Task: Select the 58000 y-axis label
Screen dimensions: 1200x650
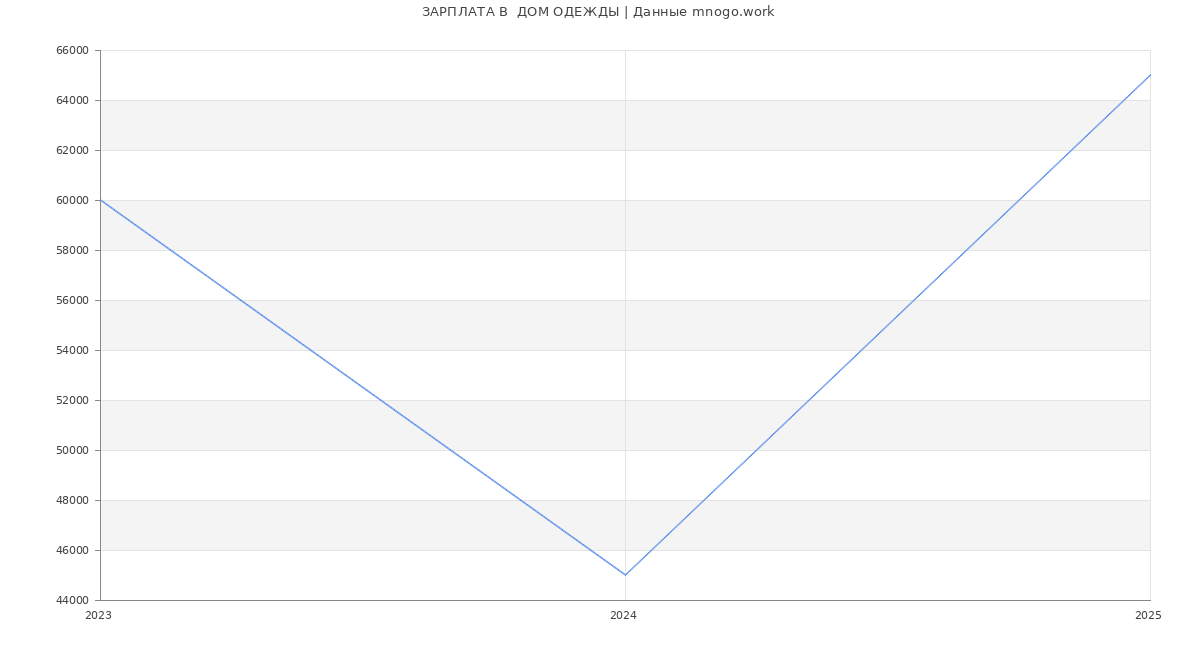Action: [x=72, y=250]
